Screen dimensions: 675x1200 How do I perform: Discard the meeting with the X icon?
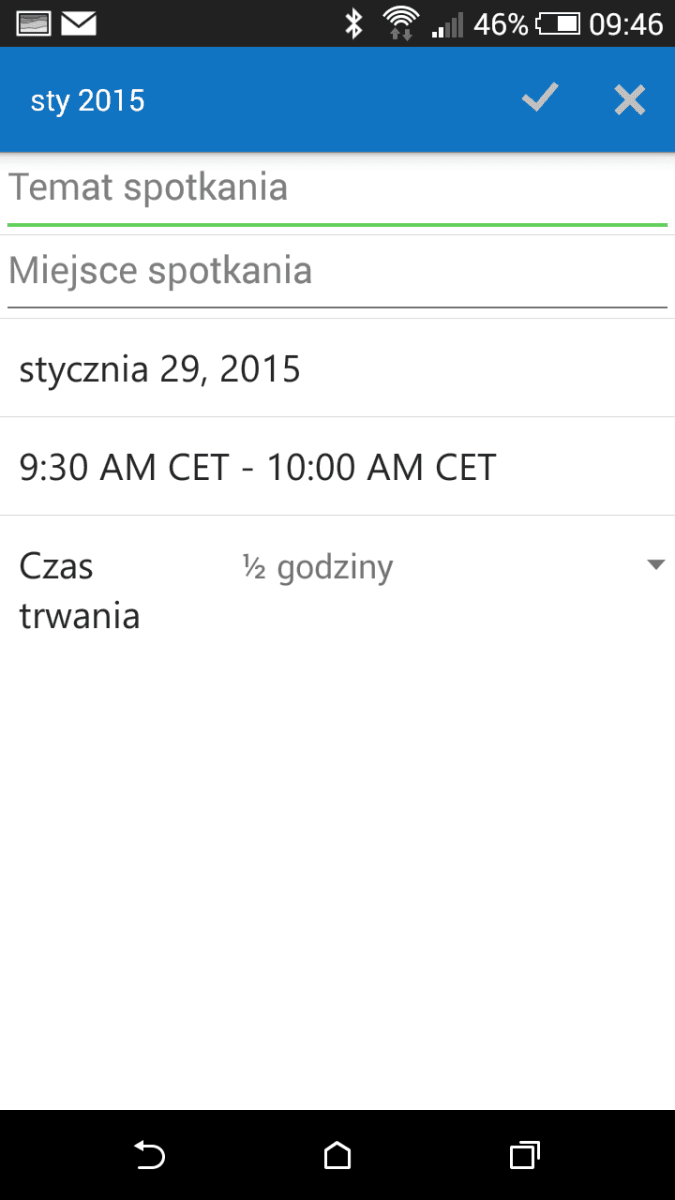point(629,99)
